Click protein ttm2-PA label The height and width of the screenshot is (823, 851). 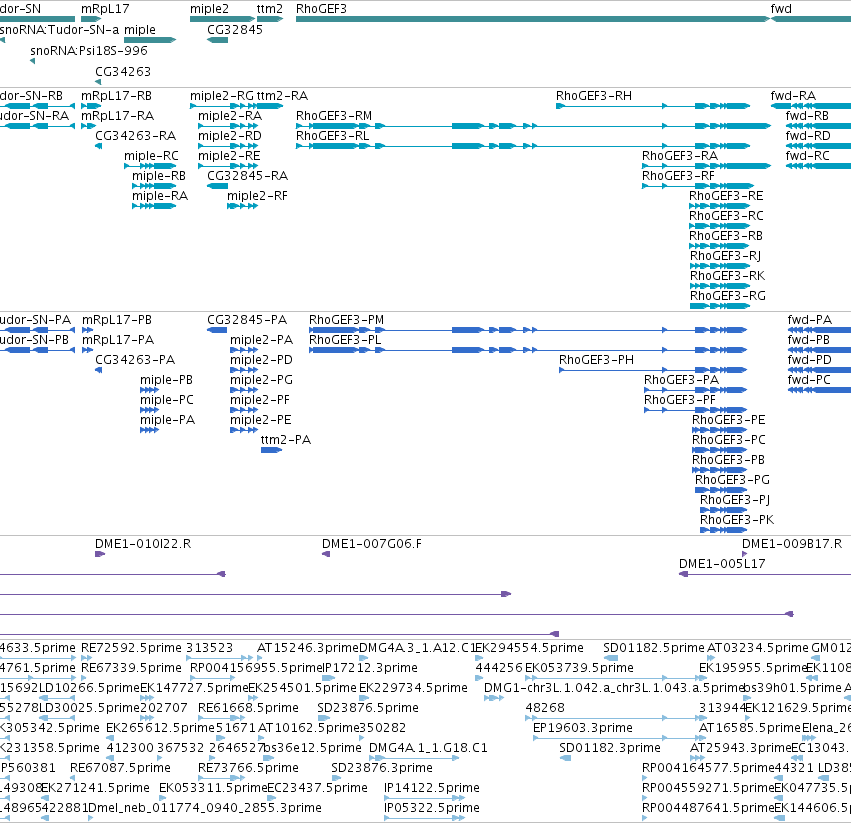click(286, 440)
